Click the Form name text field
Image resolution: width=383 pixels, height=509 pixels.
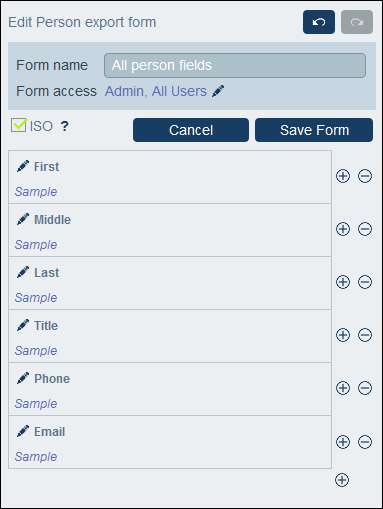[235, 65]
